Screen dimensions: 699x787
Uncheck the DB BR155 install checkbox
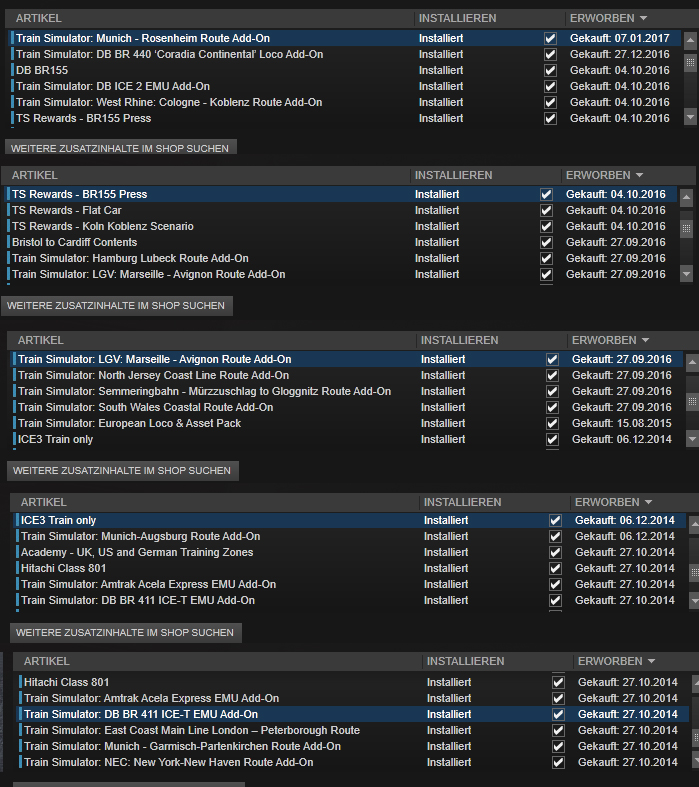(550, 70)
